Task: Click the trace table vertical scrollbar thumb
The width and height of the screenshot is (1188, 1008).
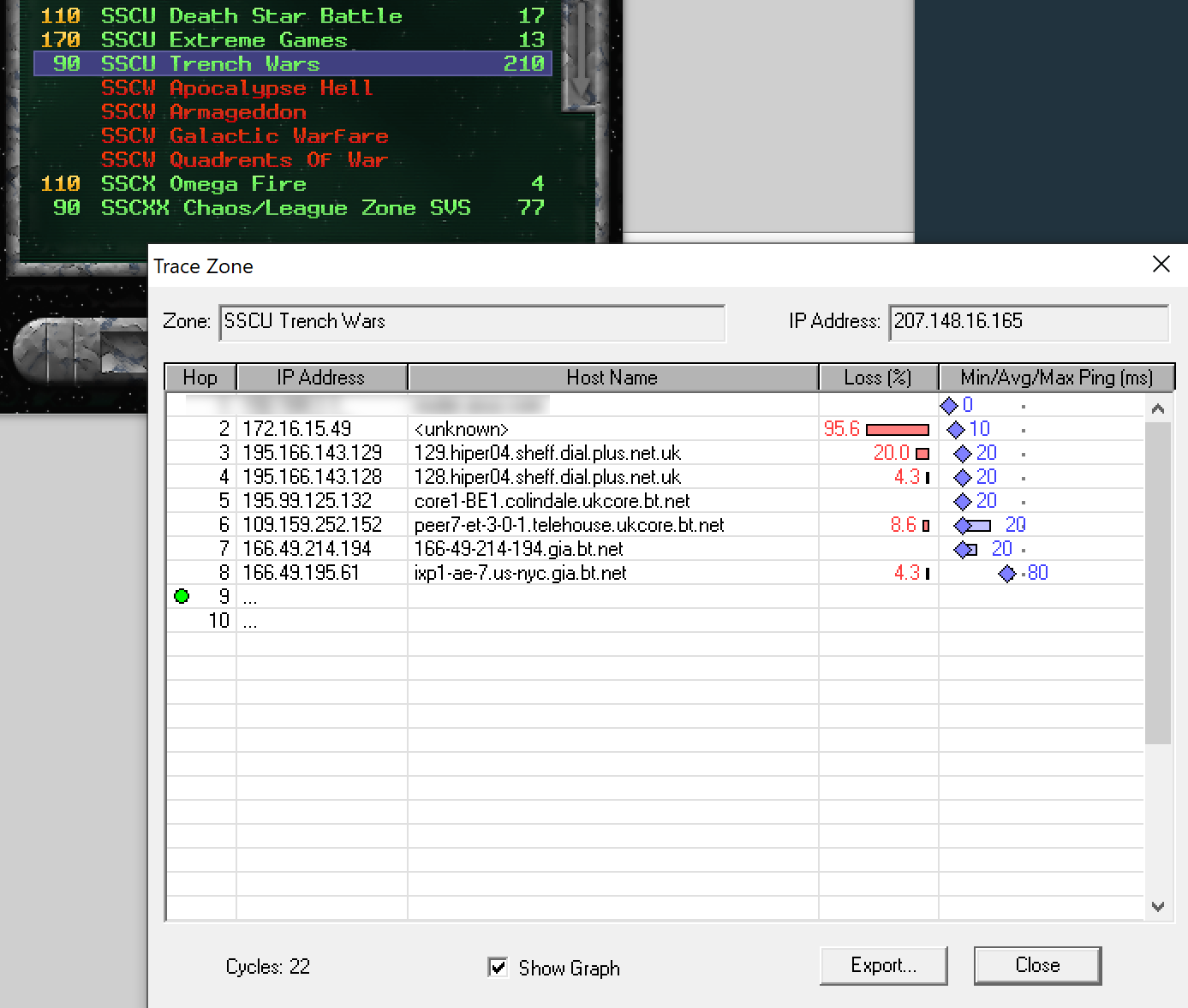Action: tap(1158, 582)
